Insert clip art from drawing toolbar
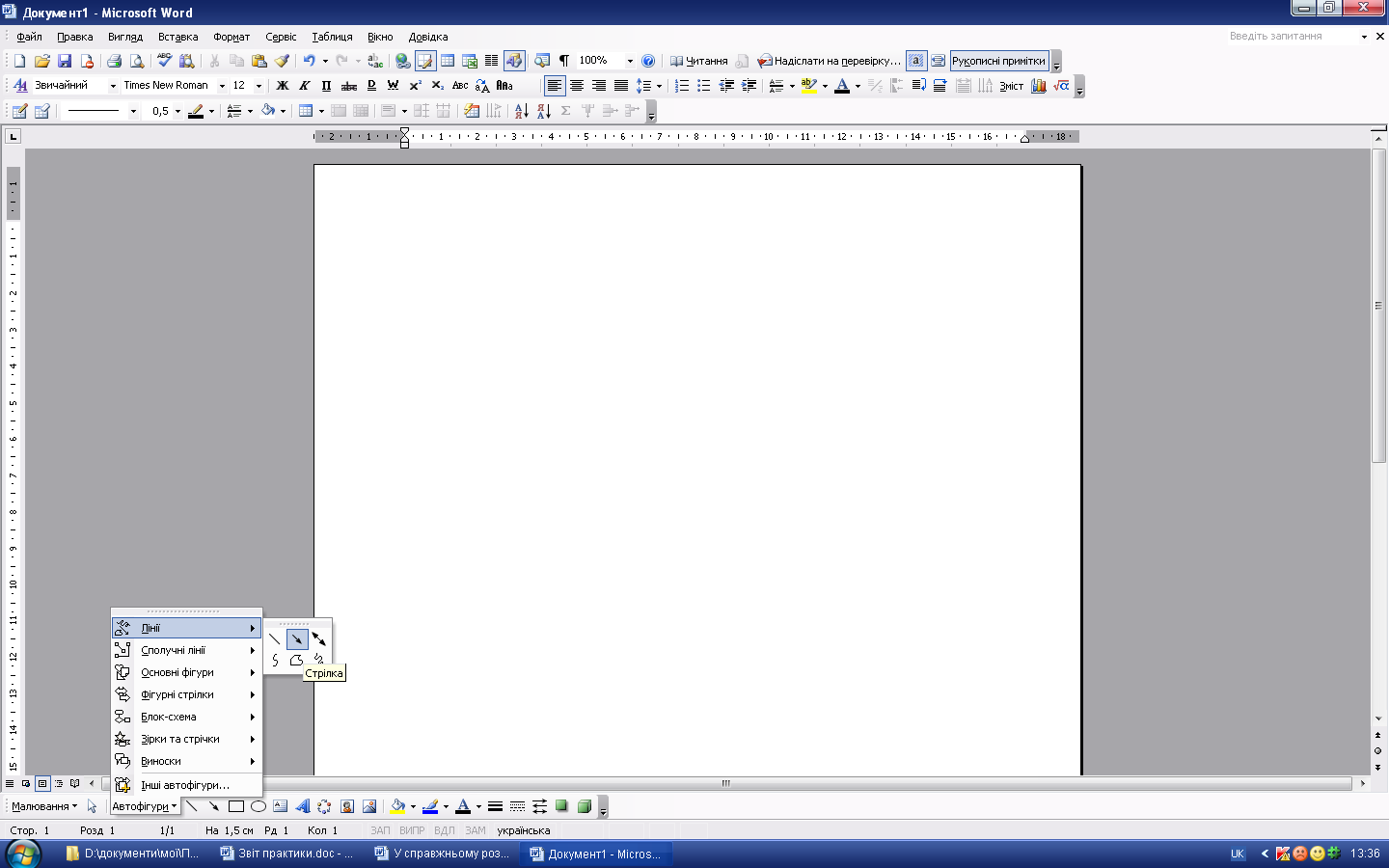Image resolution: width=1389 pixels, height=868 pixels. coord(347,806)
